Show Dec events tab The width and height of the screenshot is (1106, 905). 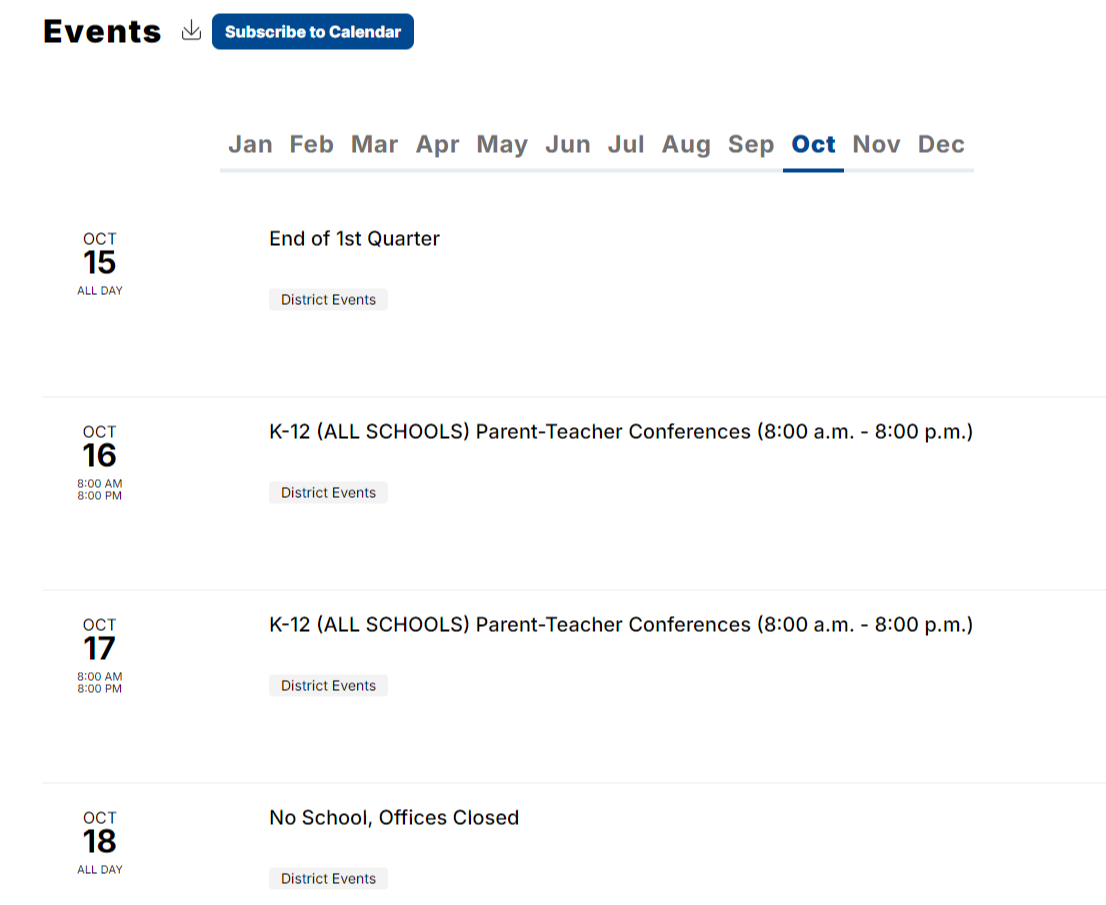[941, 145]
